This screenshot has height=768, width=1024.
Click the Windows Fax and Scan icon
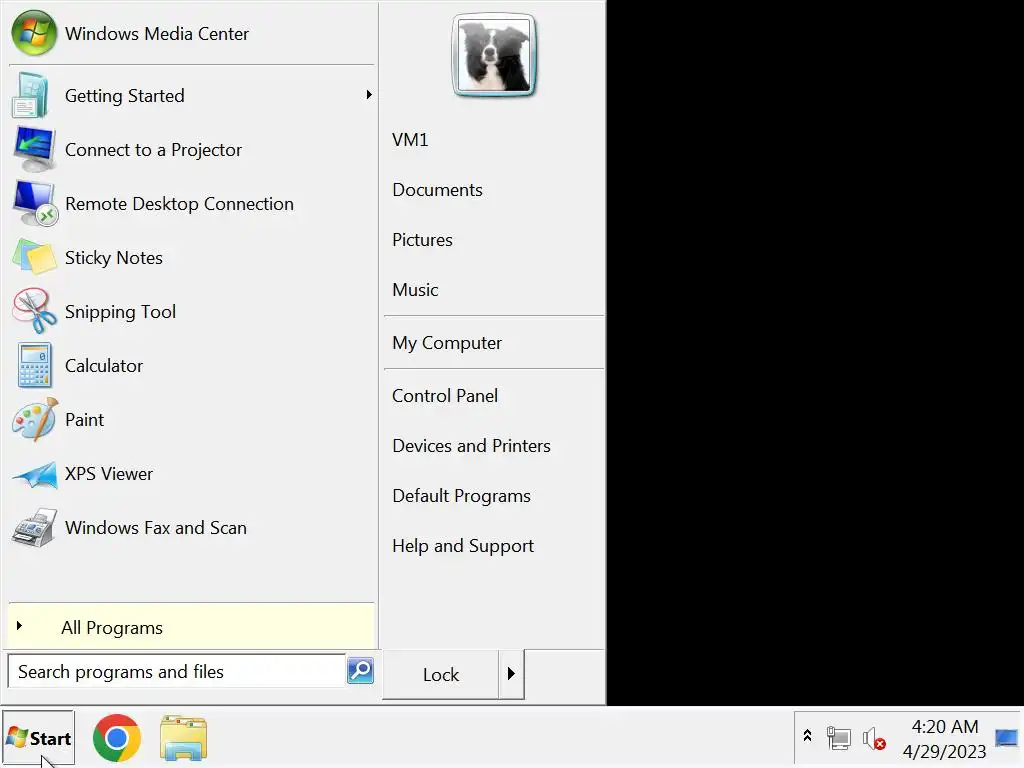[35, 528]
